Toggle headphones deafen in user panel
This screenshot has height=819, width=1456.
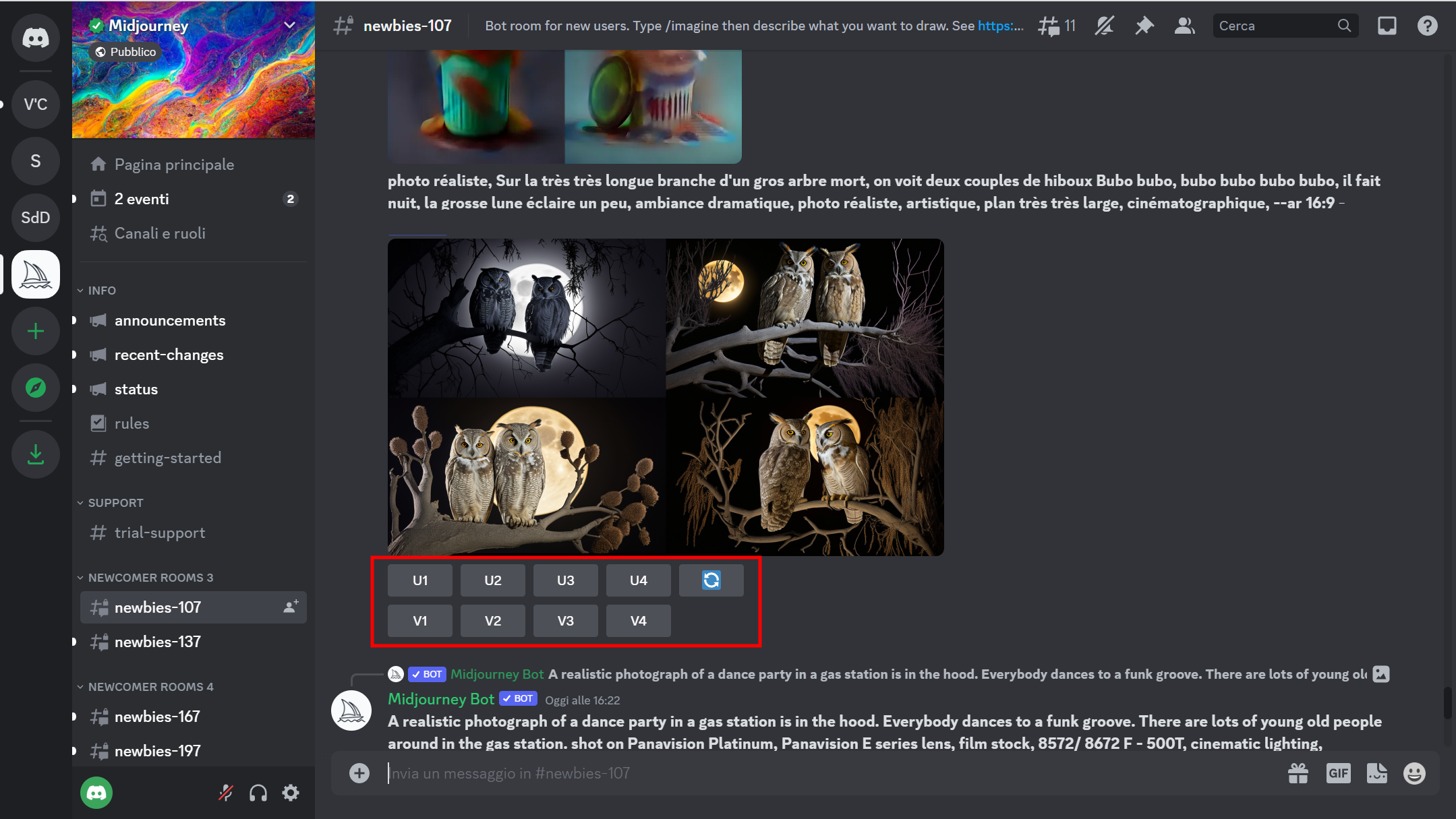pyautogui.click(x=258, y=793)
